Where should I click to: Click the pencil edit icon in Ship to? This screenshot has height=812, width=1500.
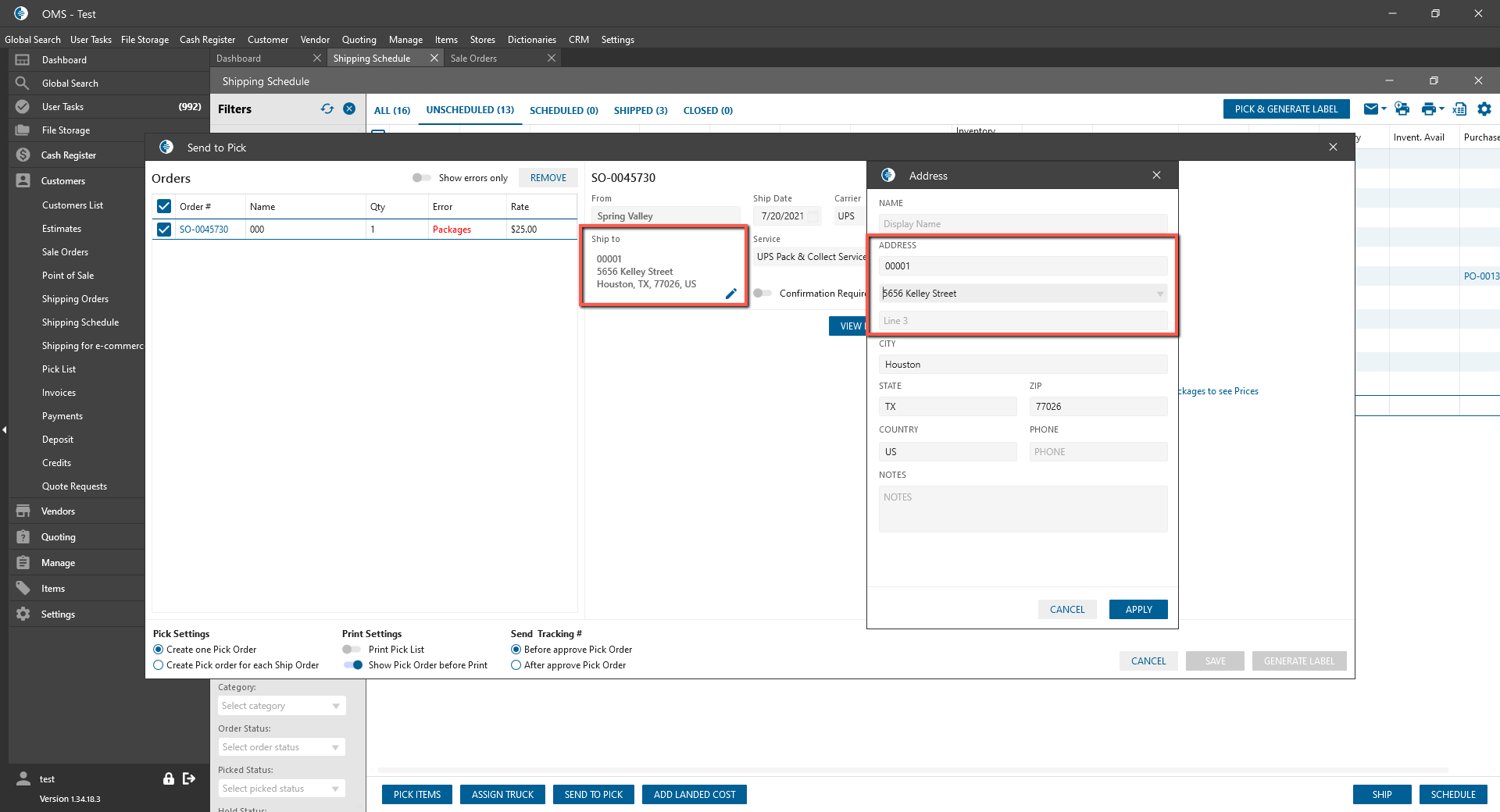(x=730, y=294)
